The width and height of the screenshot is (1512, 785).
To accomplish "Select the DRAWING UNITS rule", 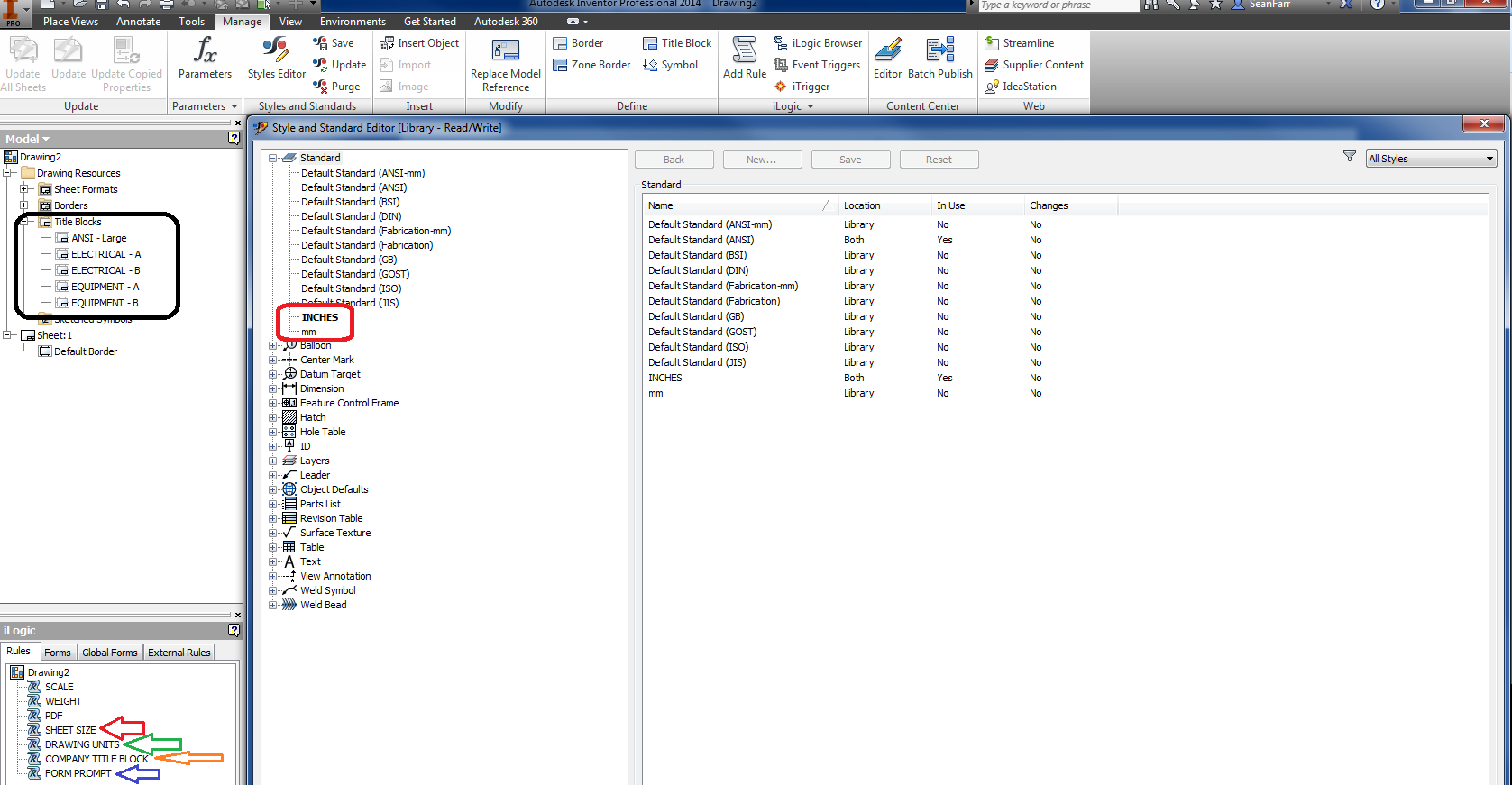I will coord(82,744).
